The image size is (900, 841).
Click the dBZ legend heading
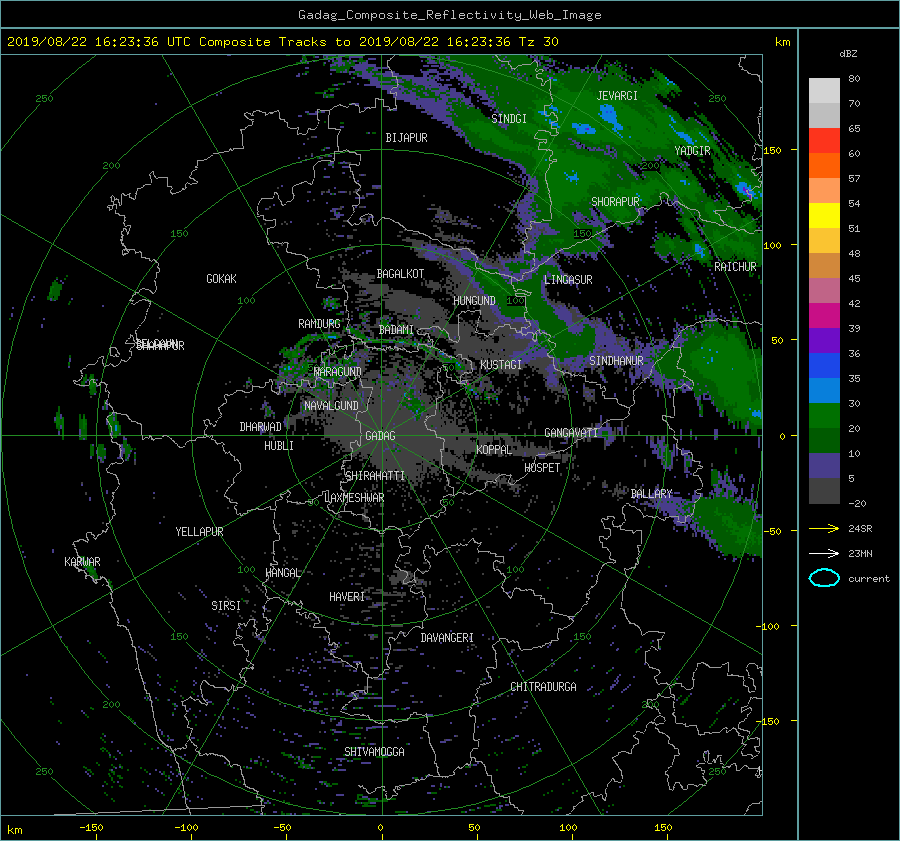[x=848, y=54]
